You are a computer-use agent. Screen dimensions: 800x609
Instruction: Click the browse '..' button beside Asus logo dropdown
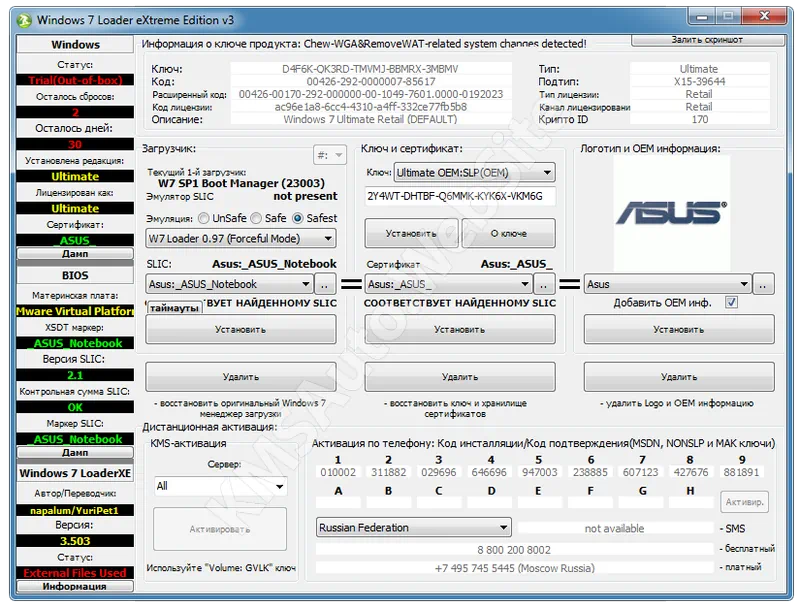point(763,284)
